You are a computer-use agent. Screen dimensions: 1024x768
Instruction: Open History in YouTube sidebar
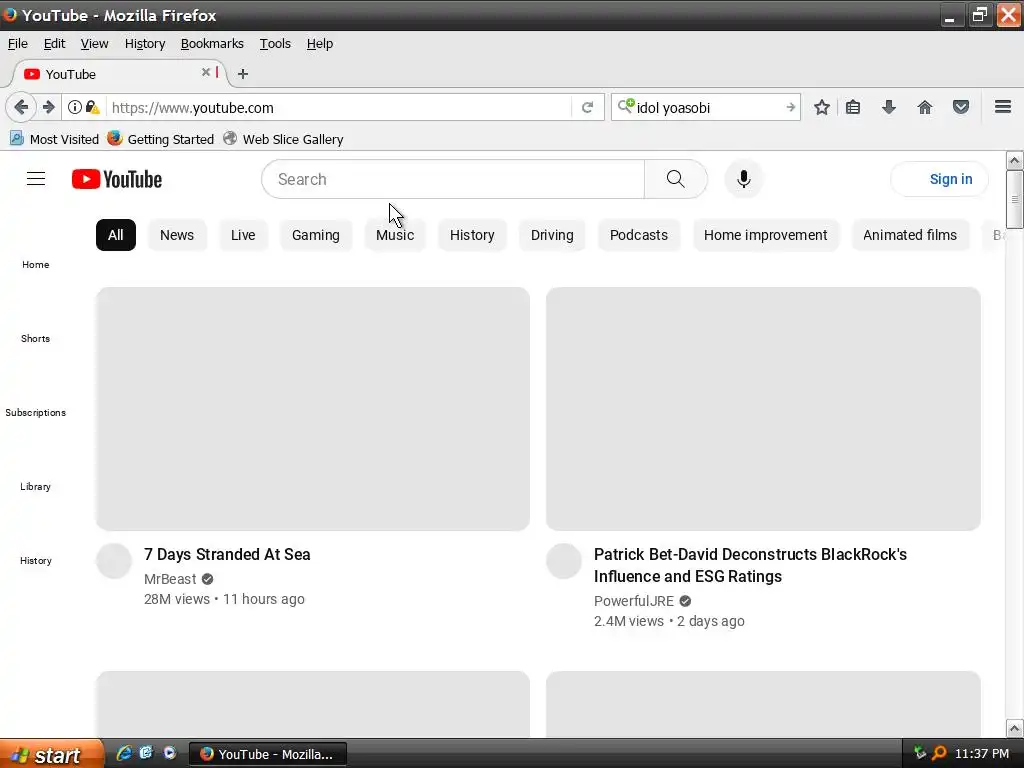point(35,560)
